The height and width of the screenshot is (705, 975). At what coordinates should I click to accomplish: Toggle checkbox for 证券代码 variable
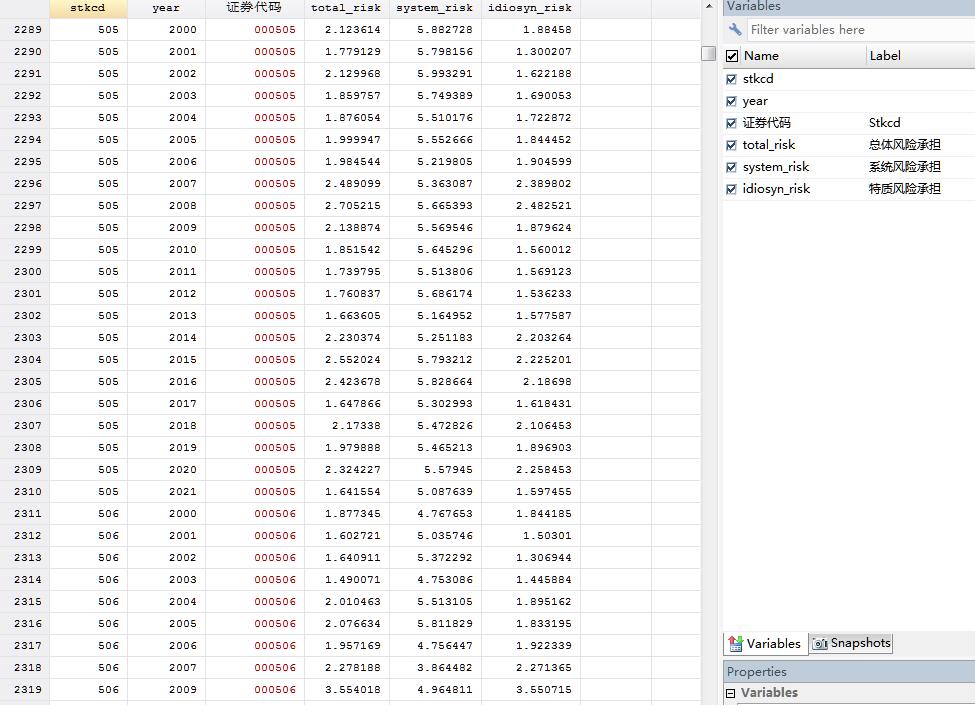(x=731, y=123)
